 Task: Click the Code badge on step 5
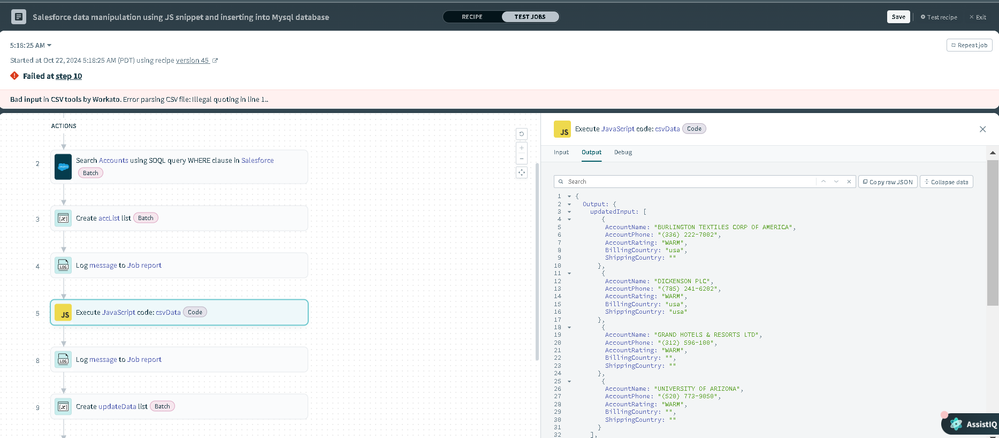point(196,312)
